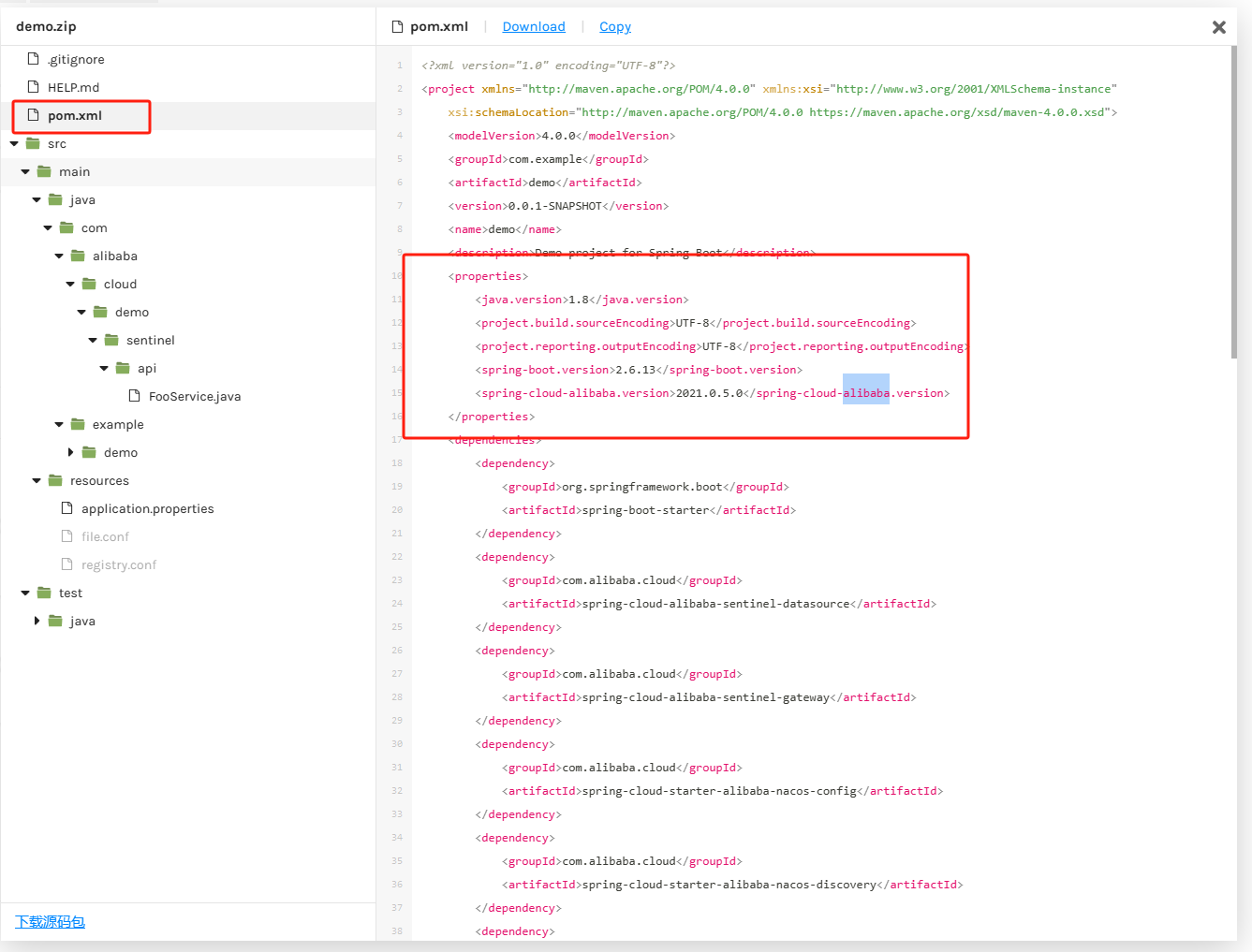The image size is (1252, 952).
Task: Click the main folder icon
Action: coord(44,171)
